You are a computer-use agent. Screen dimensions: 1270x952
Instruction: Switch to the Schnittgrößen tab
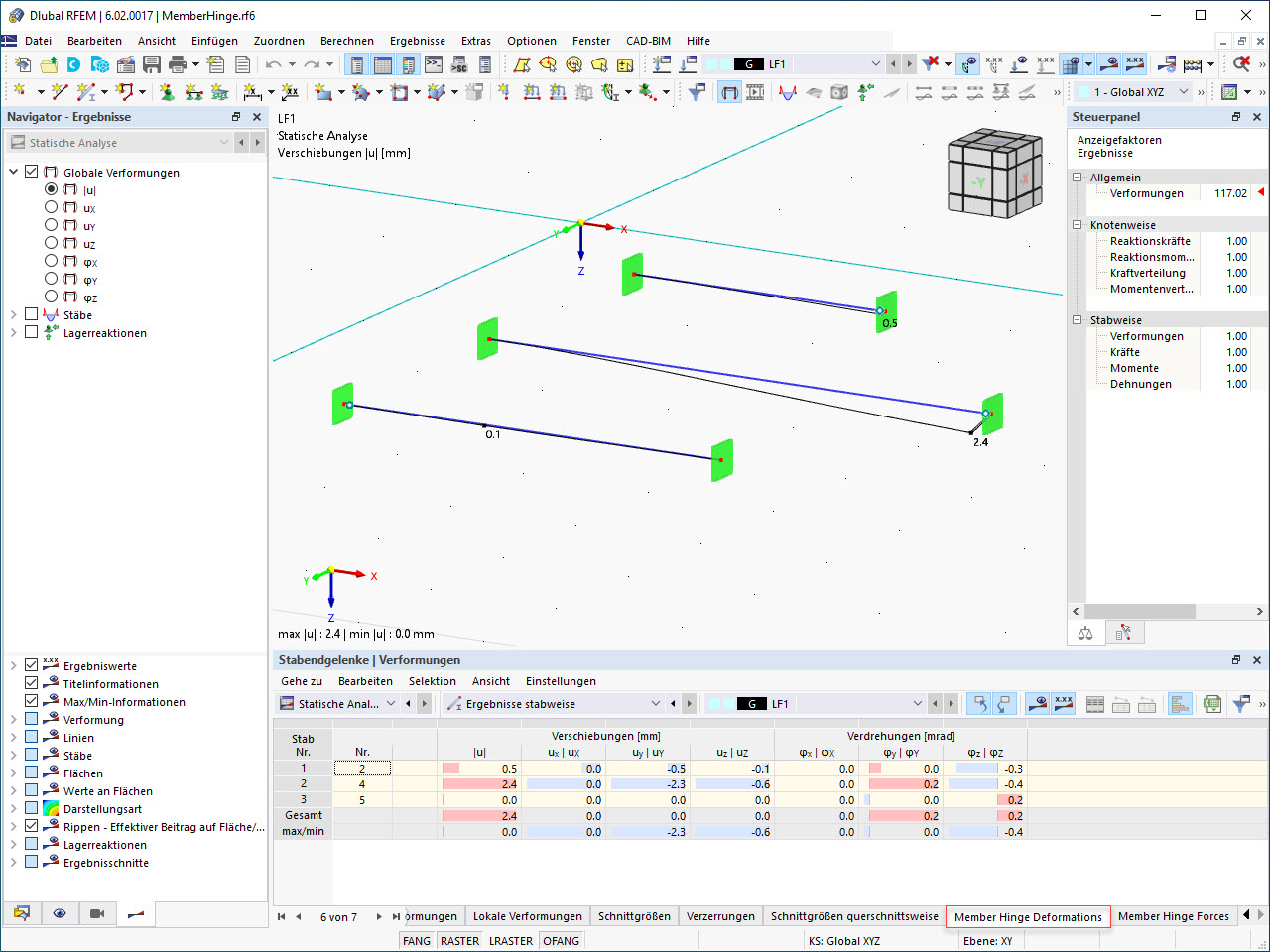(634, 916)
